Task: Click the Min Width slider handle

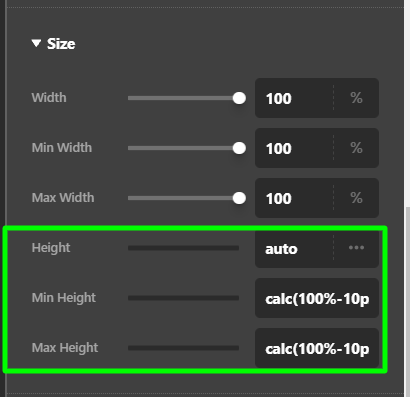Action: click(239, 148)
